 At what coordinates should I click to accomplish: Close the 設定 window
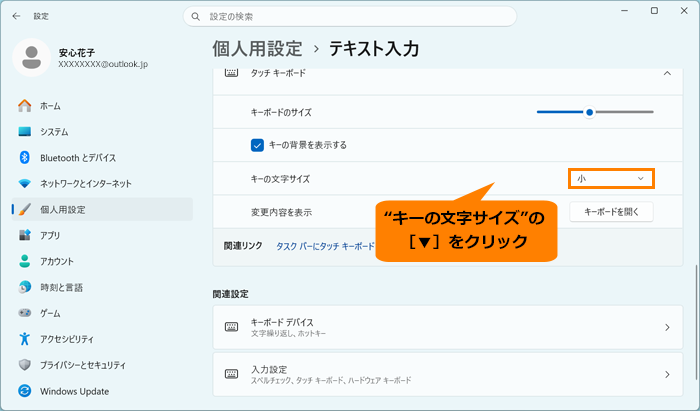(684, 11)
